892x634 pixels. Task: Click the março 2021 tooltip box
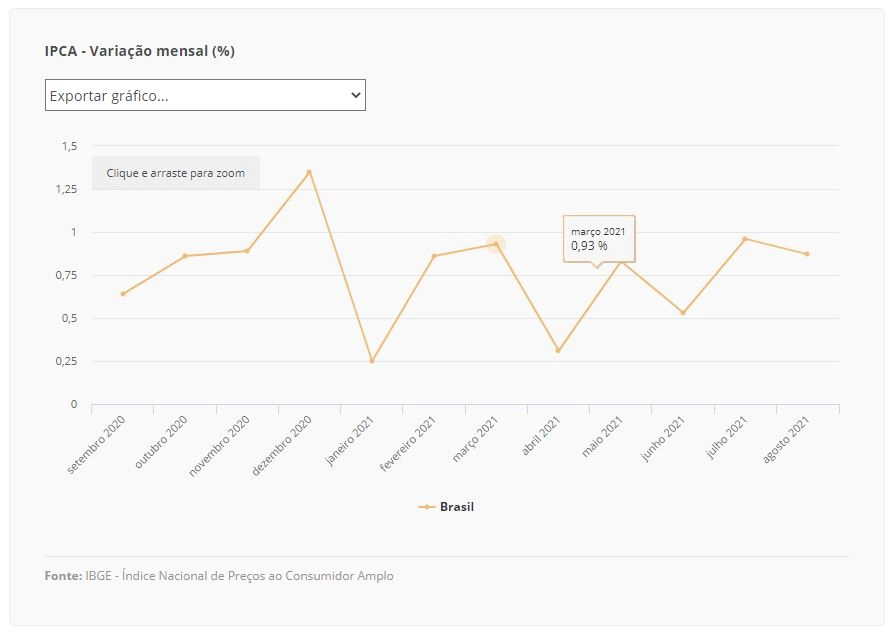coord(599,239)
